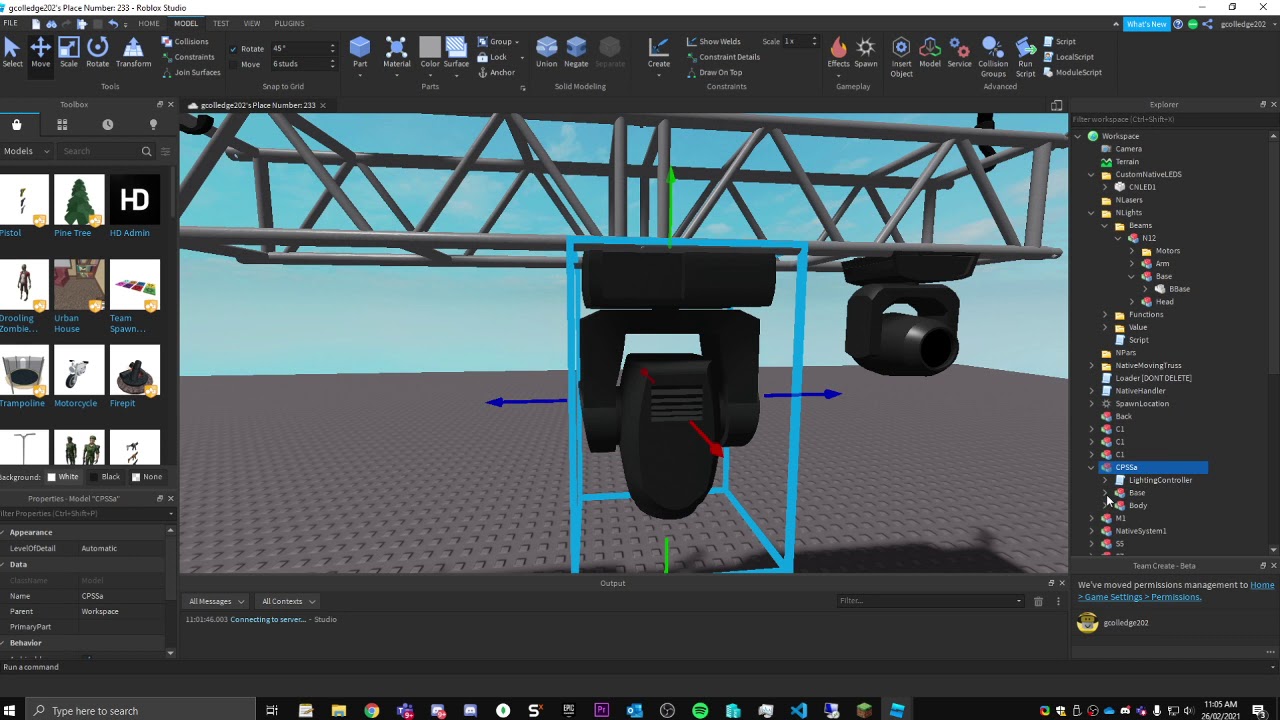Open the Collision Groups editor

[x=993, y=57]
